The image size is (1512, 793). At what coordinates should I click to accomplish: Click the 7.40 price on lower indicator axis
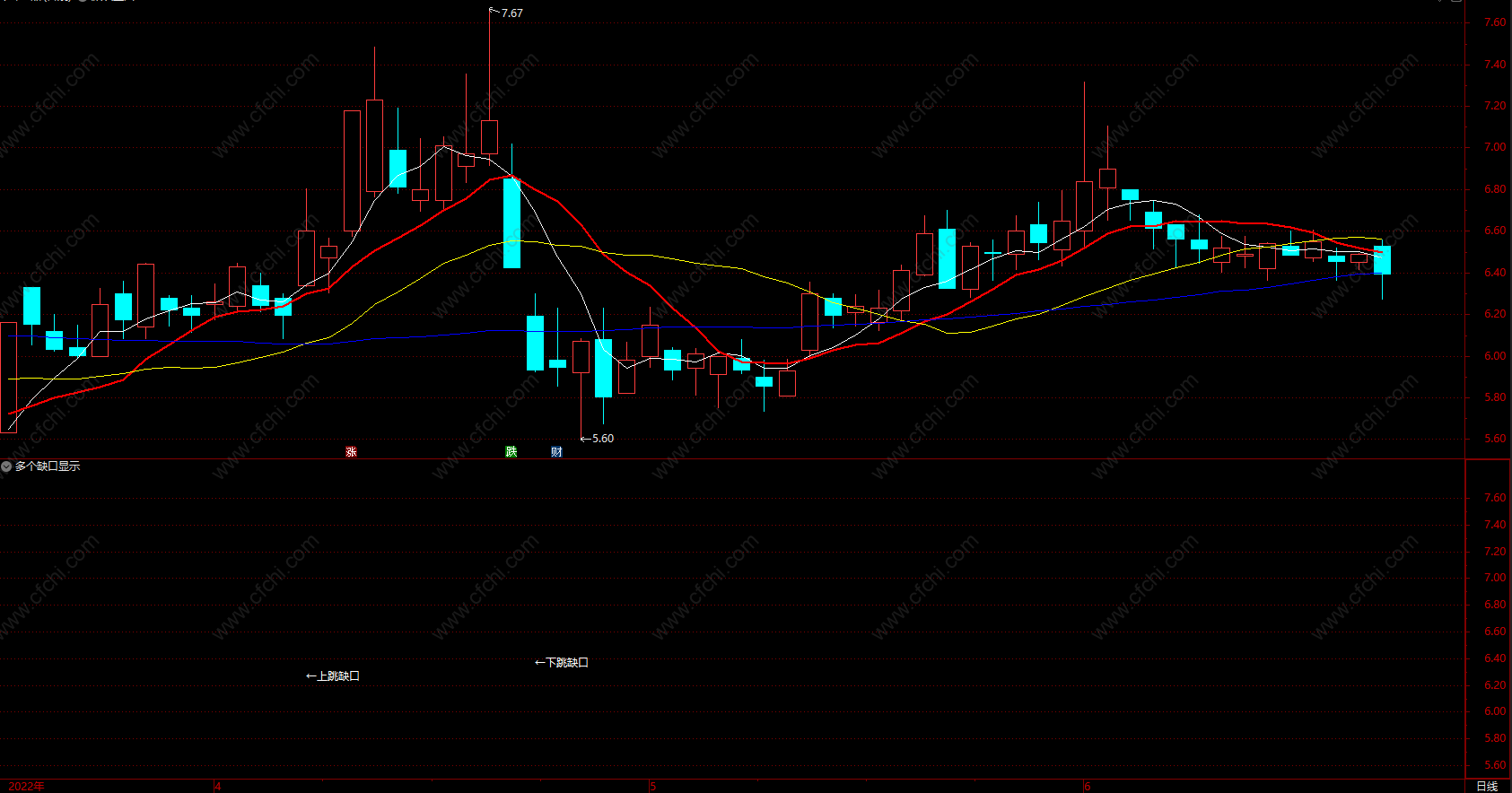pyautogui.click(x=1495, y=525)
